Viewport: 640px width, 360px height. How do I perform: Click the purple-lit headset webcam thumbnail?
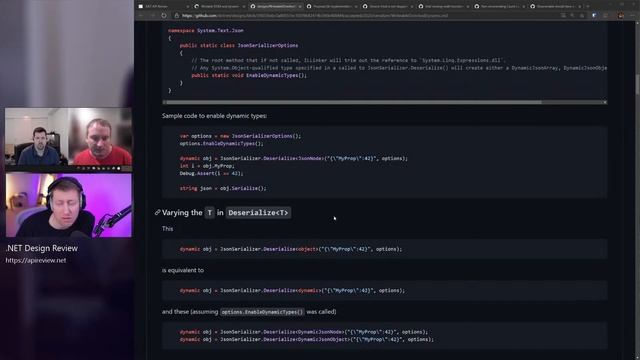pyautogui.click(x=69, y=205)
